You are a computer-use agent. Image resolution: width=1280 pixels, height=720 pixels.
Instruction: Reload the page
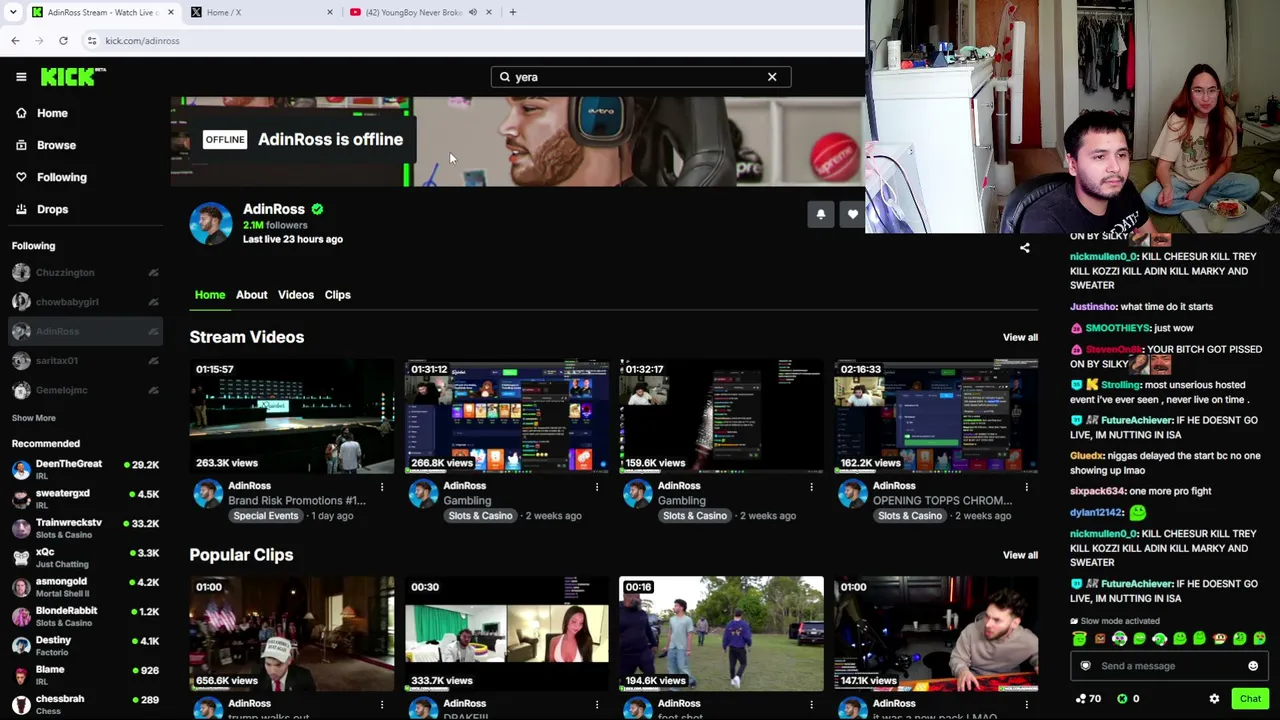pos(63,41)
